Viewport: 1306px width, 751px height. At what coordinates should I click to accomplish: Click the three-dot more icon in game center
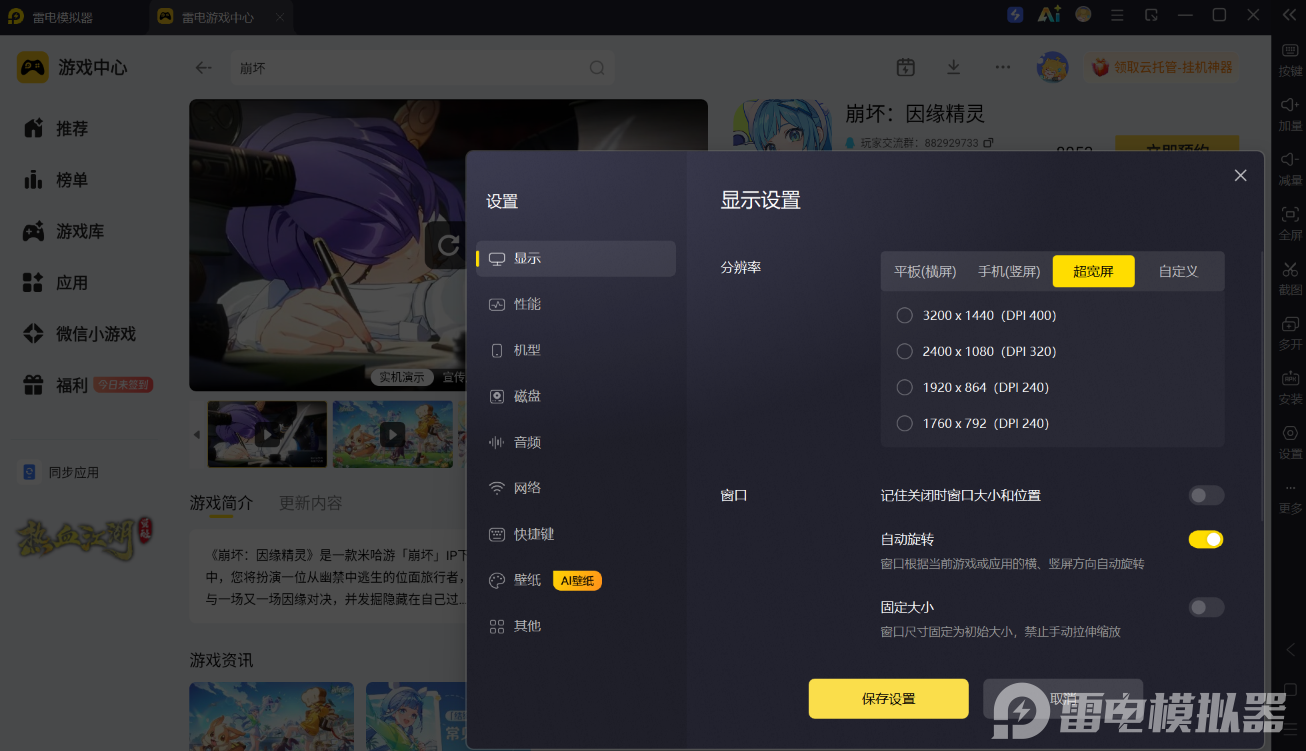pyautogui.click(x=1003, y=67)
